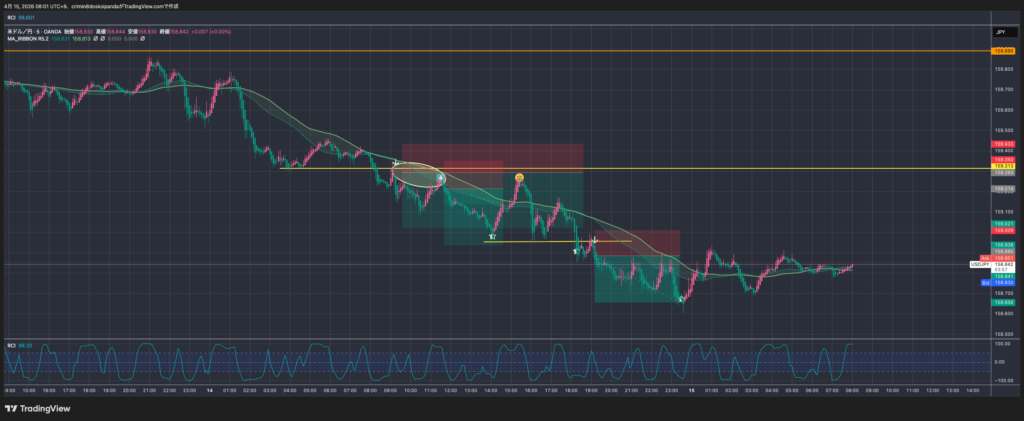Click the blue down-arrow marker inside ellipse
Screen dimensions: 1024x421
coord(439,177)
